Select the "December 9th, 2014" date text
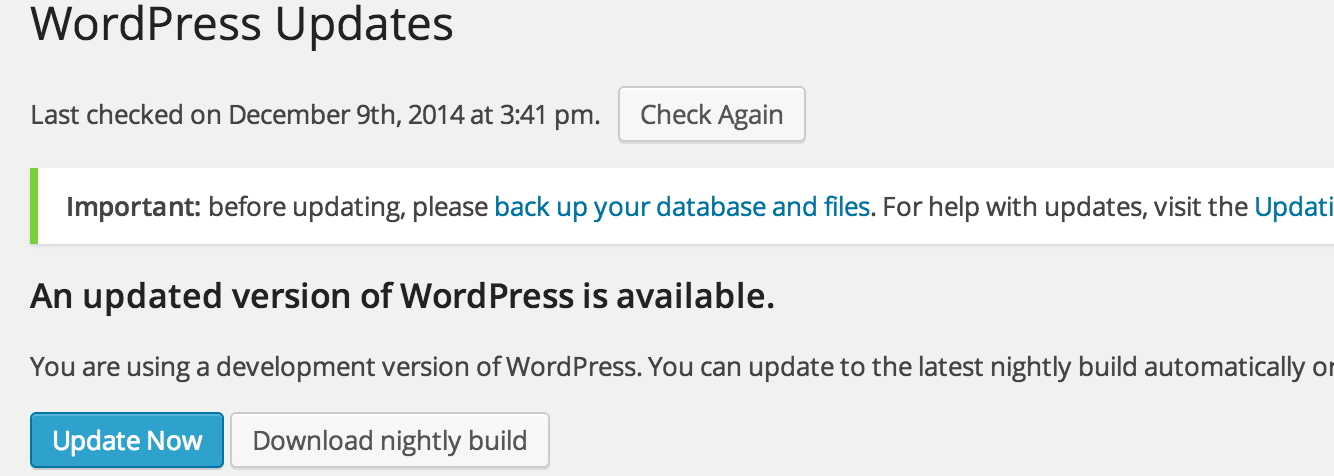Screen dimensions: 1334x476 pyautogui.click(x=346, y=115)
